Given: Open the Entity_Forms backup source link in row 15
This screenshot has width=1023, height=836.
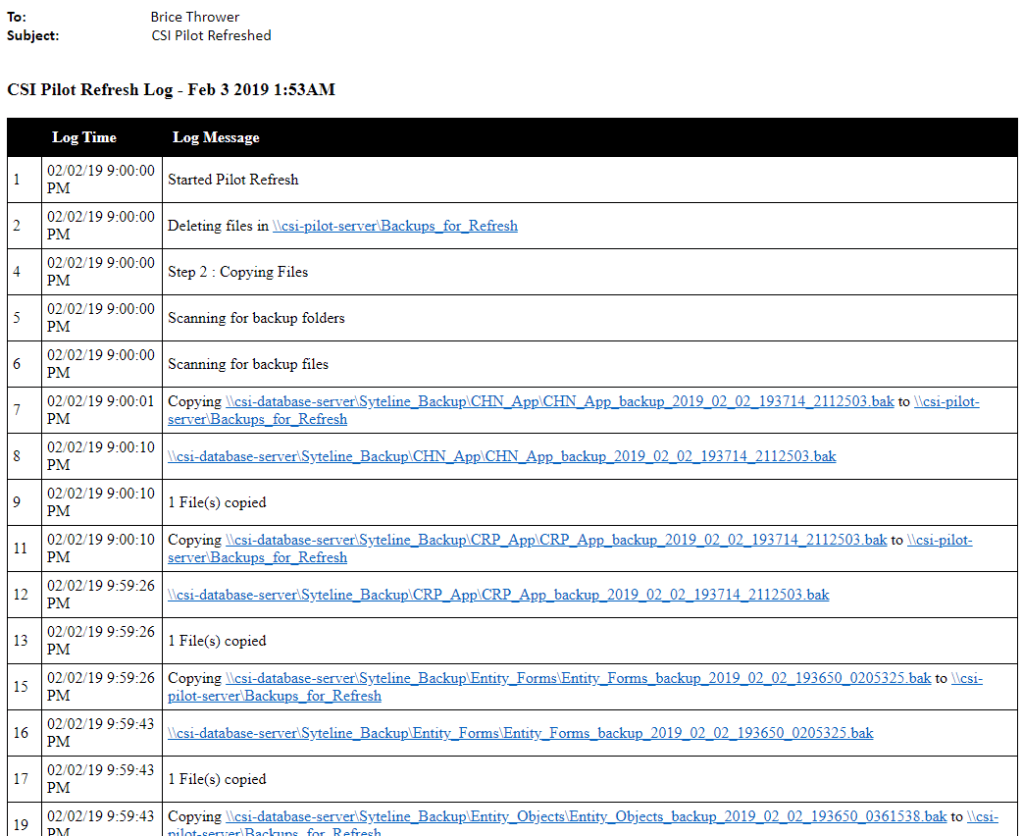Looking at the screenshot, I should tap(578, 678).
